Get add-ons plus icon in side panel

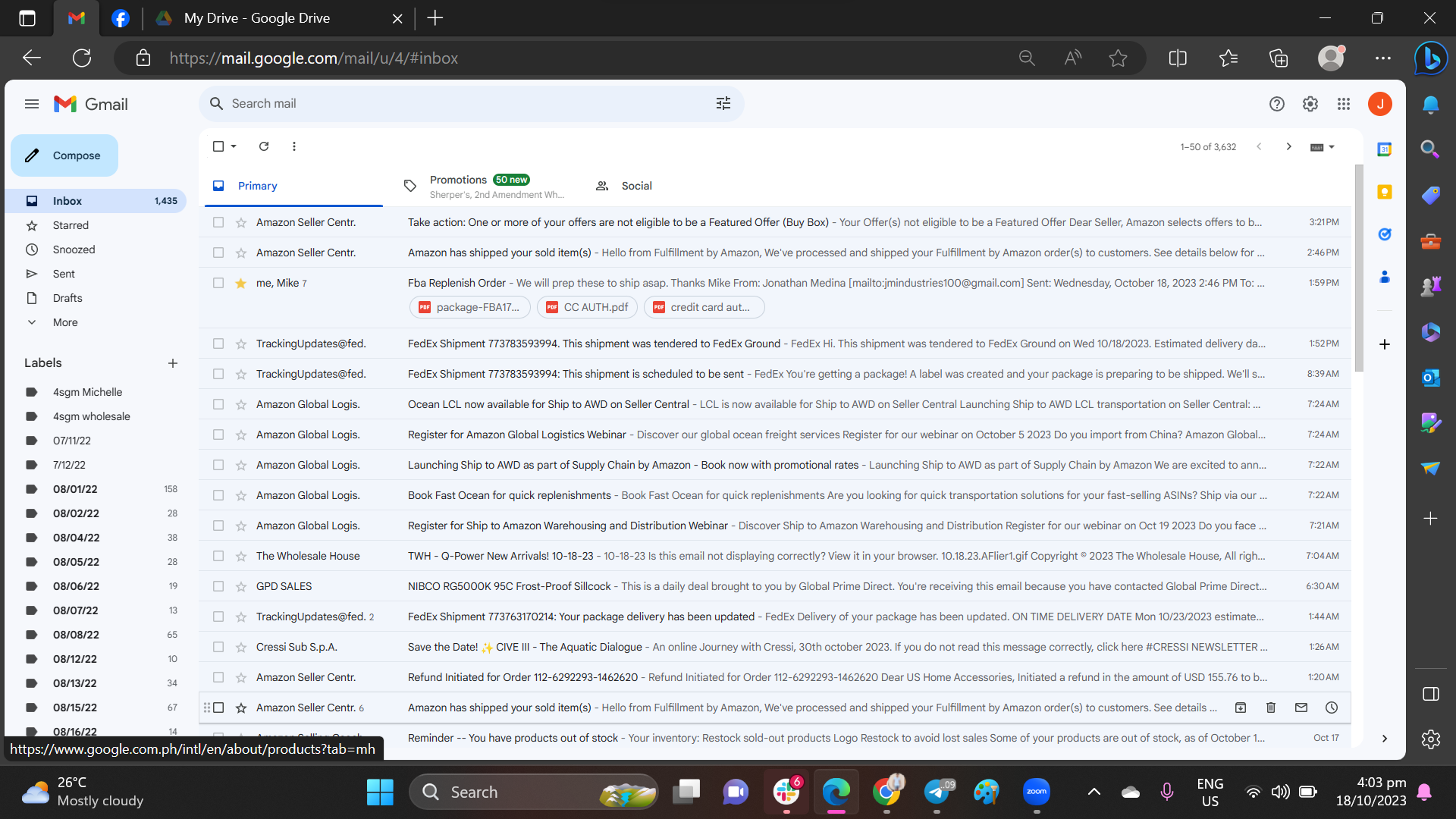[x=1385, y=344]
